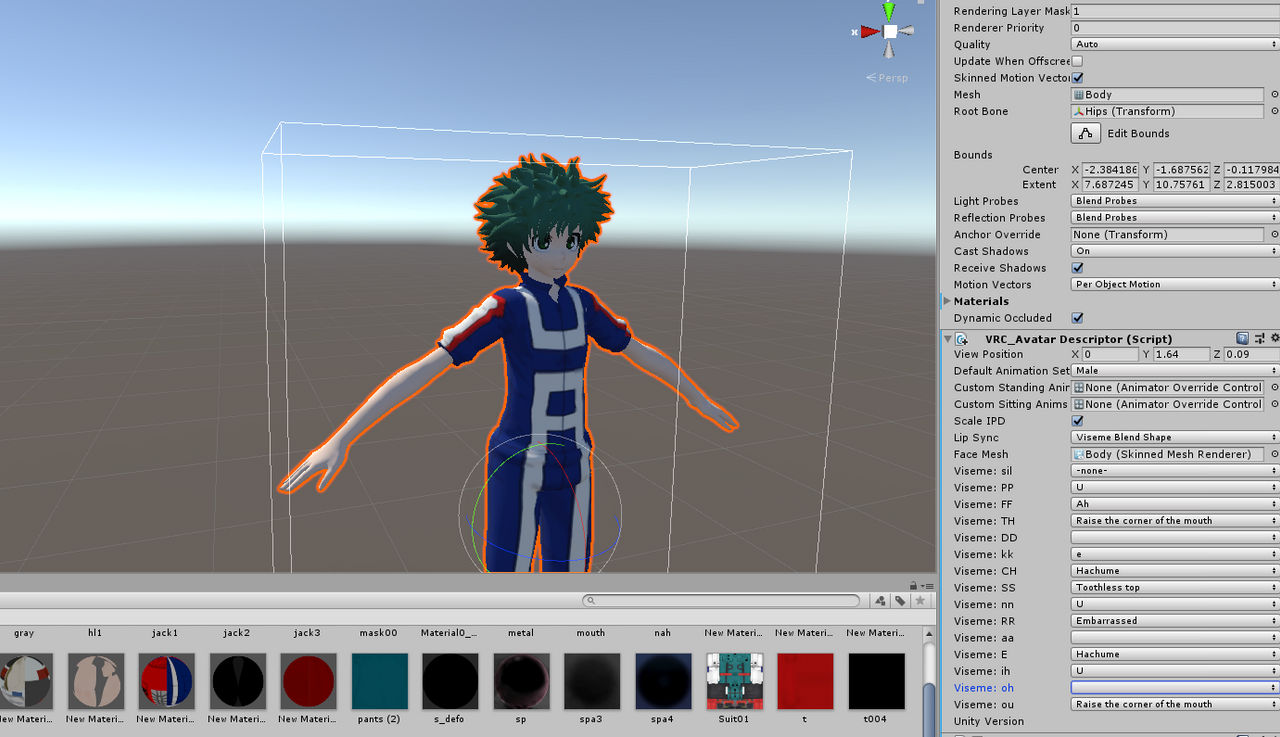Click the View Position Z field

(1253, 354)
